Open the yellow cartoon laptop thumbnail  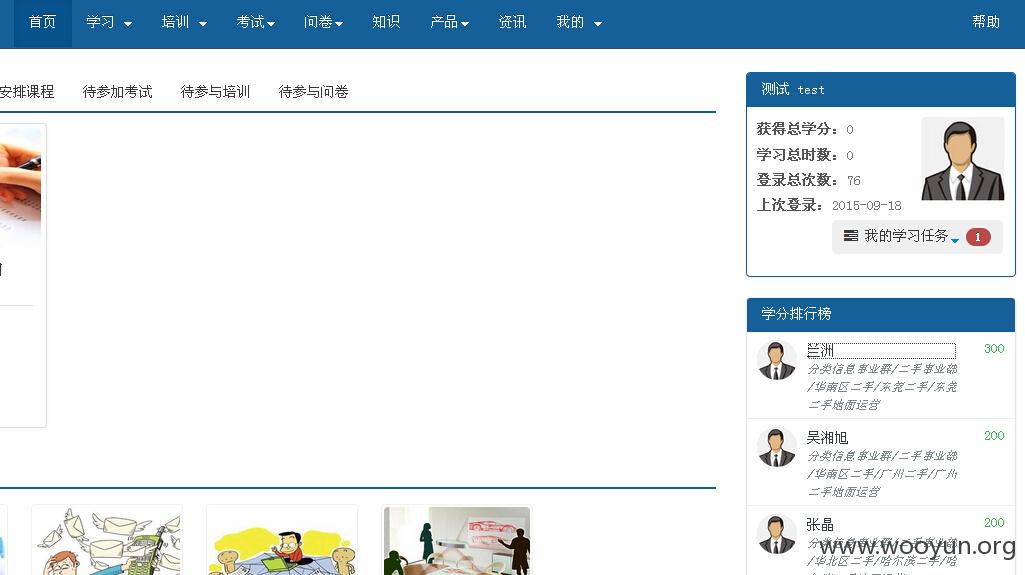282,540
